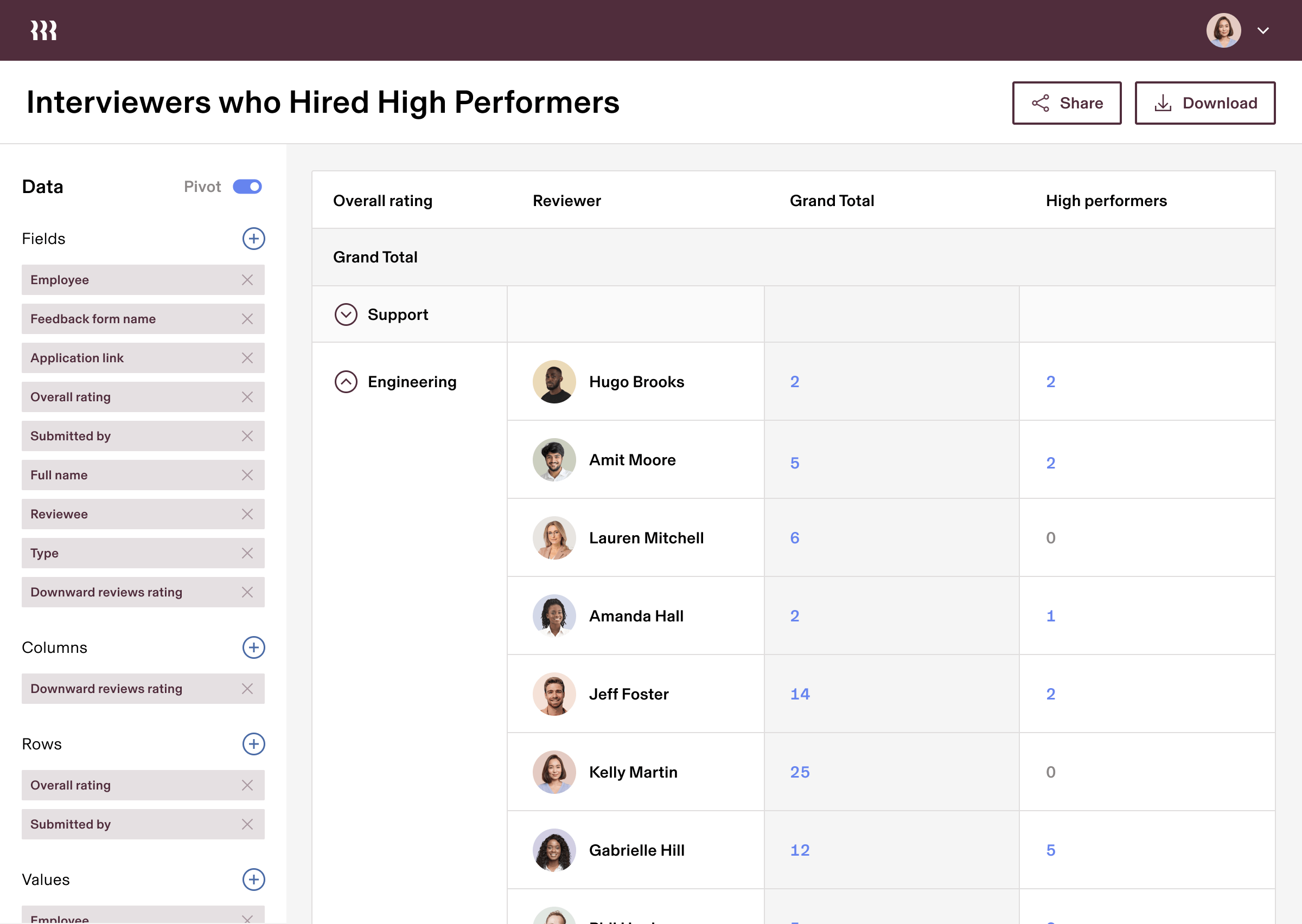Click Hugo Brooks's profile photo
Screen dimensions: 1302x924
pos(554,382)
